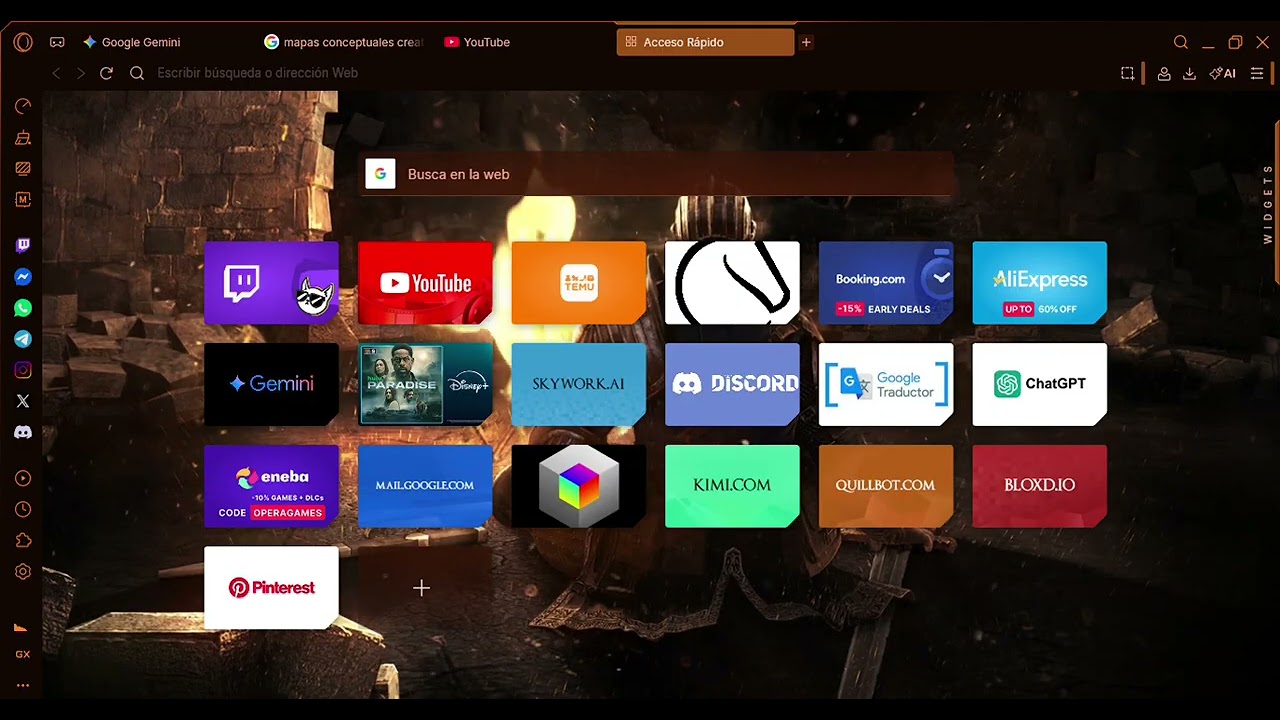Open GX Control speedometer in sidebar

click(23, 106)
